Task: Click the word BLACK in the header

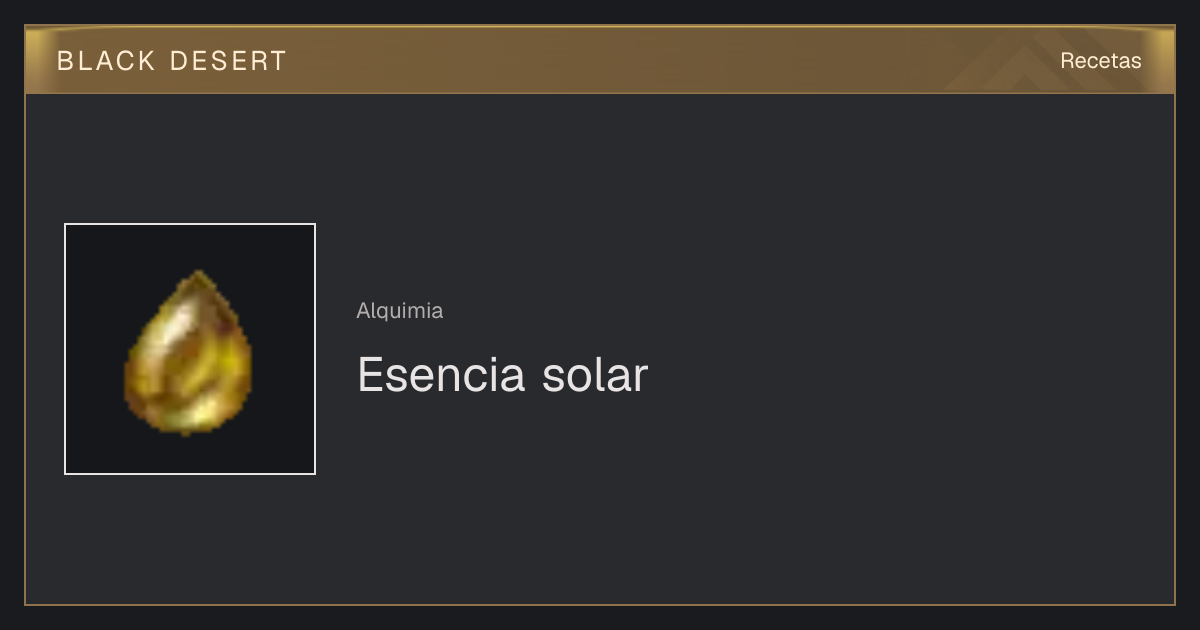Action: (106, 61)
